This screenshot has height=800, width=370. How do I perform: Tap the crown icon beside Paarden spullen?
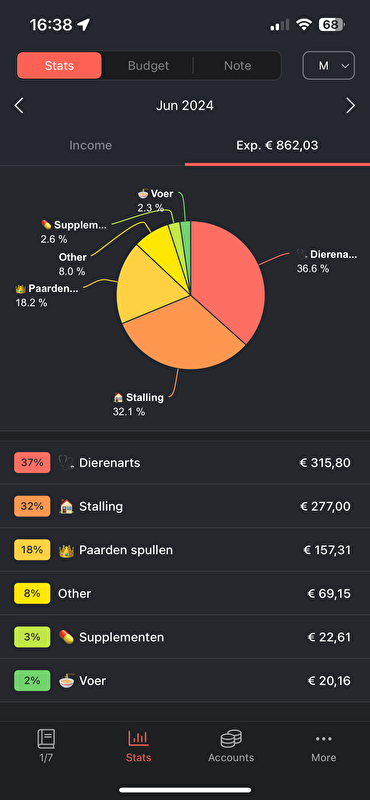pos(66,550)
